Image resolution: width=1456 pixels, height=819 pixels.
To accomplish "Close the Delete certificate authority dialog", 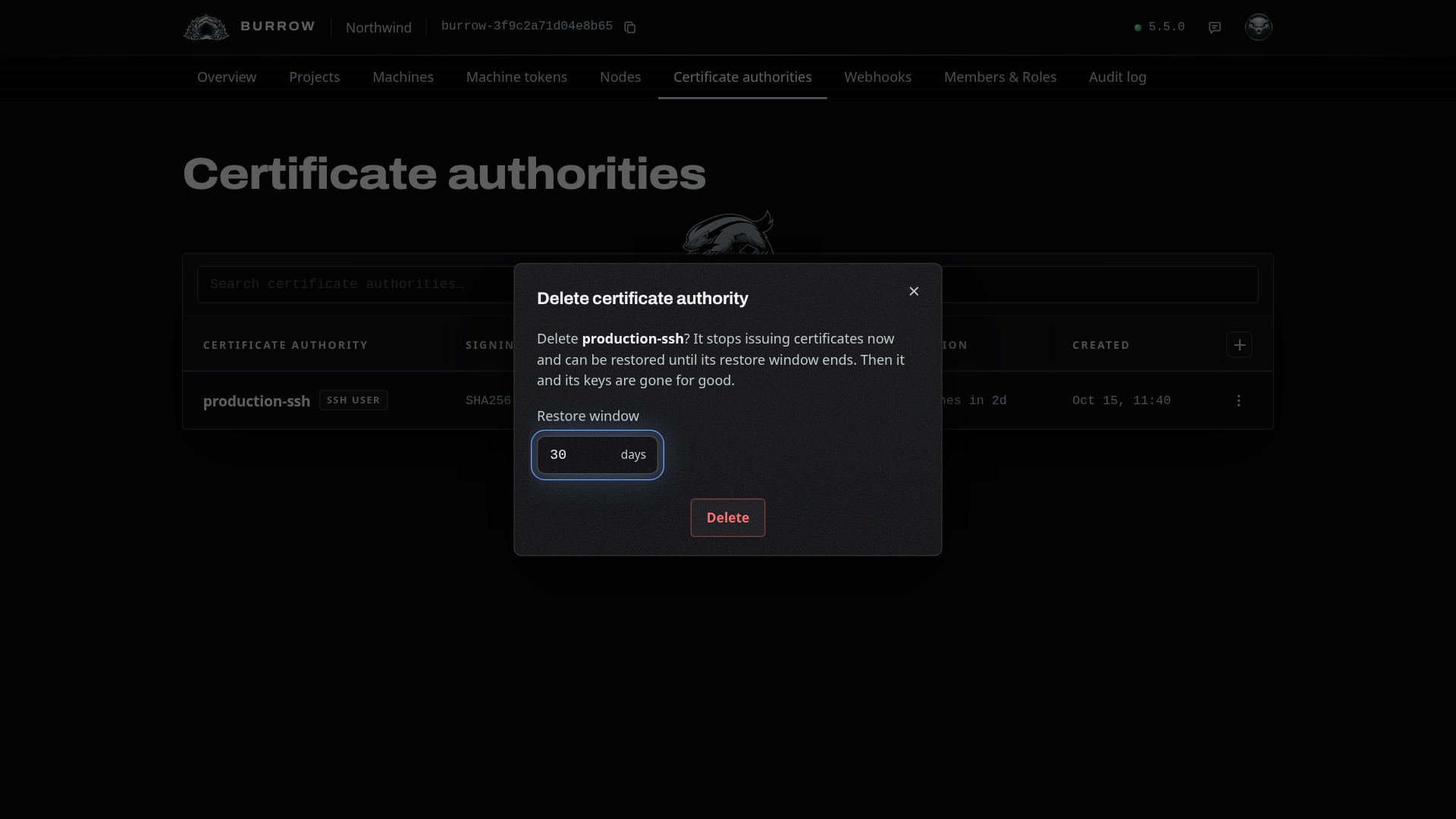I will pos(914,291).
